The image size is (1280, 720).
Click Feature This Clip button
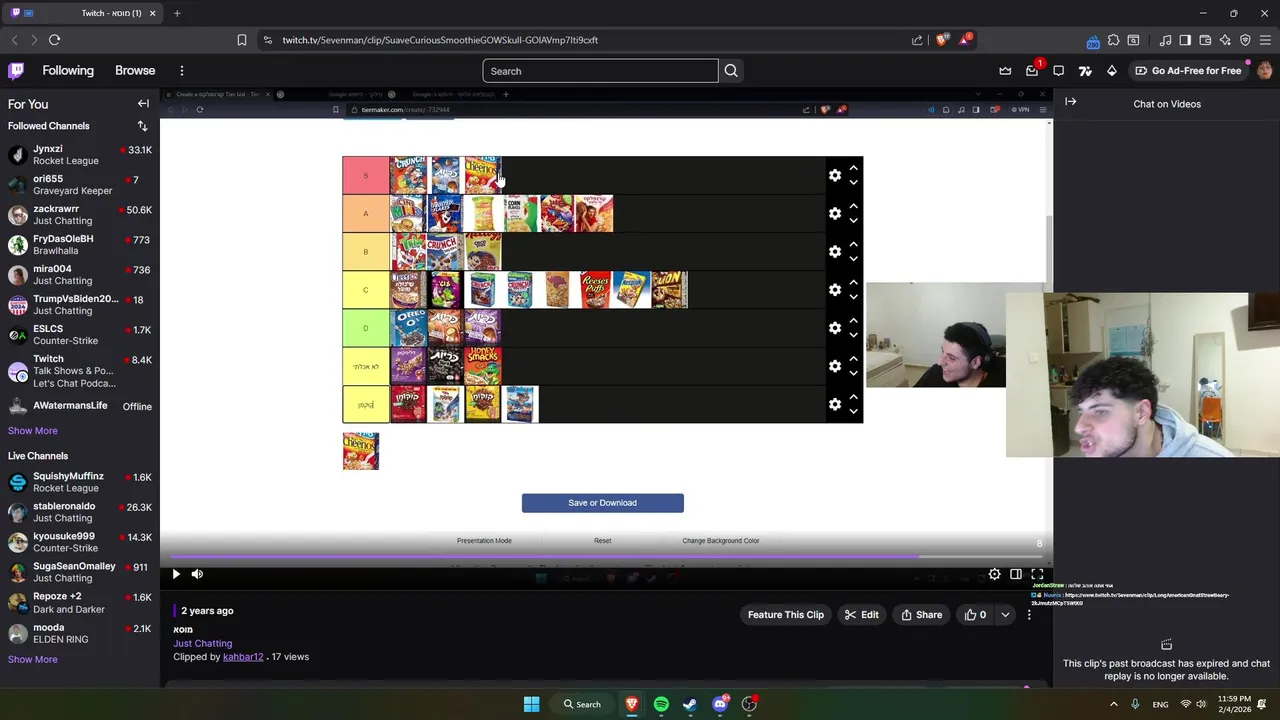[x=786, y=615]
